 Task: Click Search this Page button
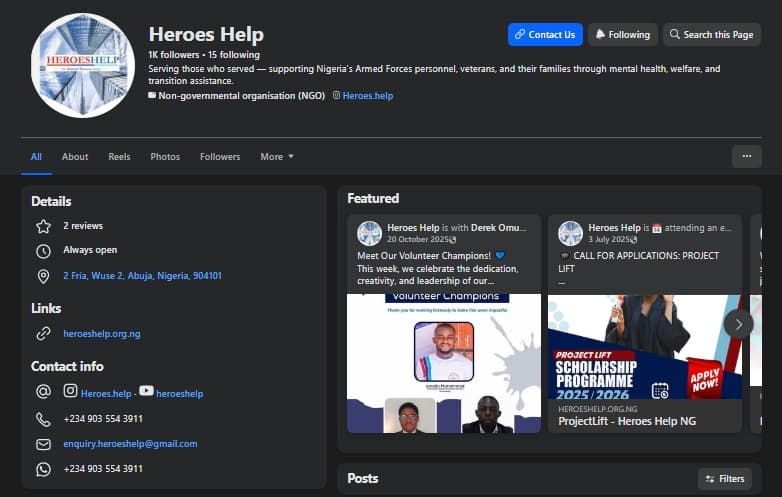tap(712, 34)
